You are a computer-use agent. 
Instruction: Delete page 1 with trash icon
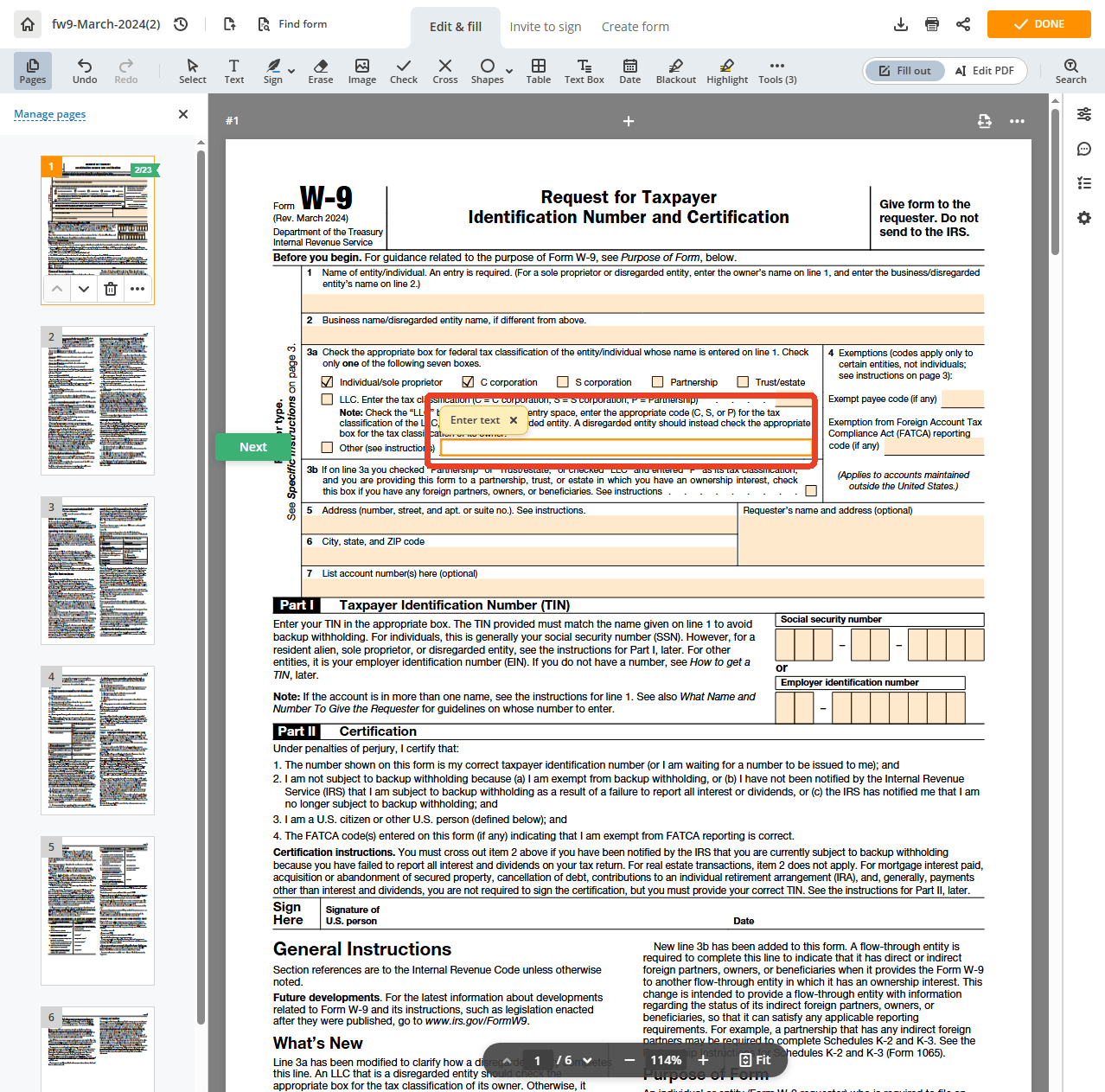tap(111, 289)
